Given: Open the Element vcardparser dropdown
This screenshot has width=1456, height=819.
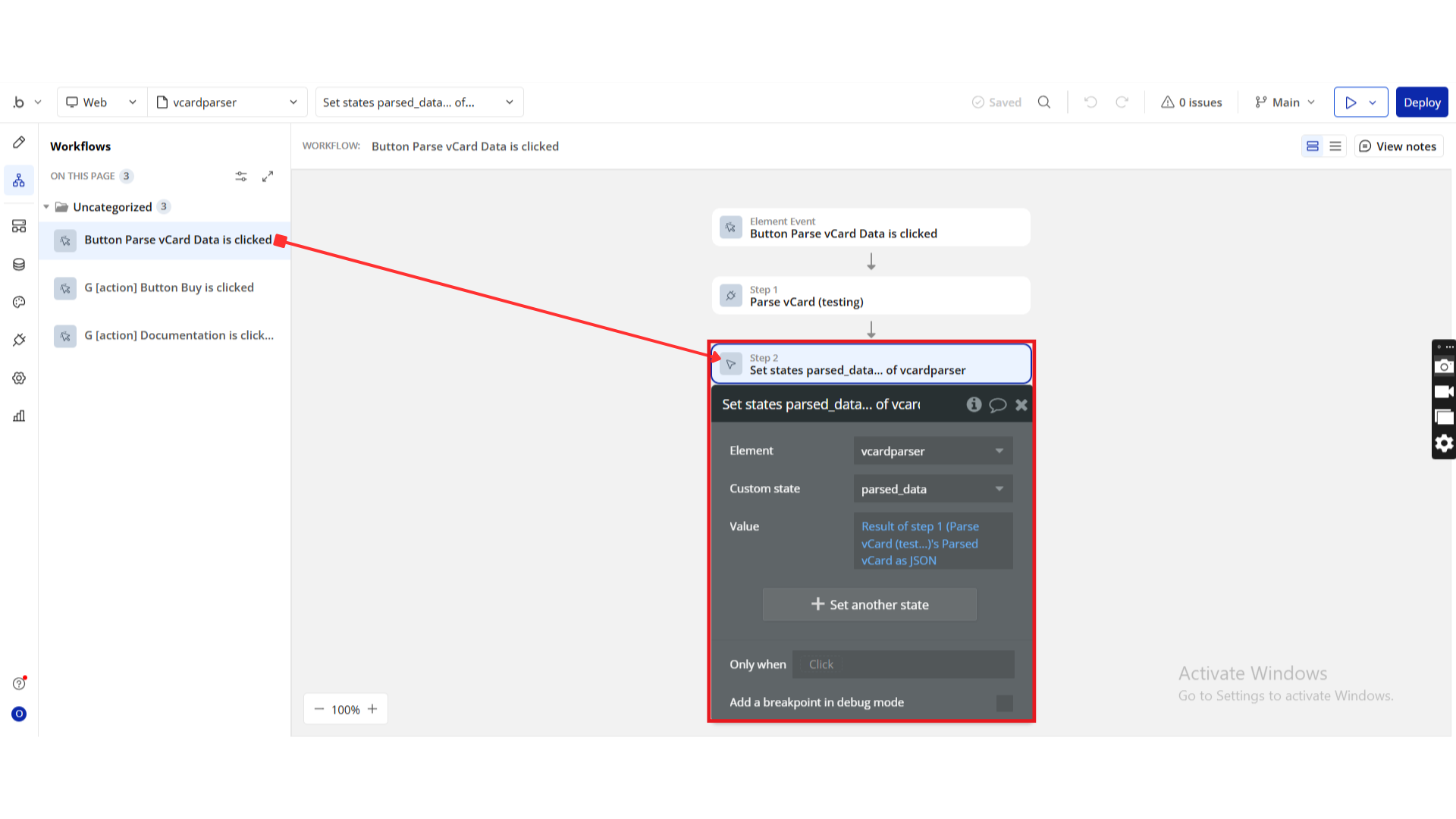Looking at the screenshot, I should (933, 451).
